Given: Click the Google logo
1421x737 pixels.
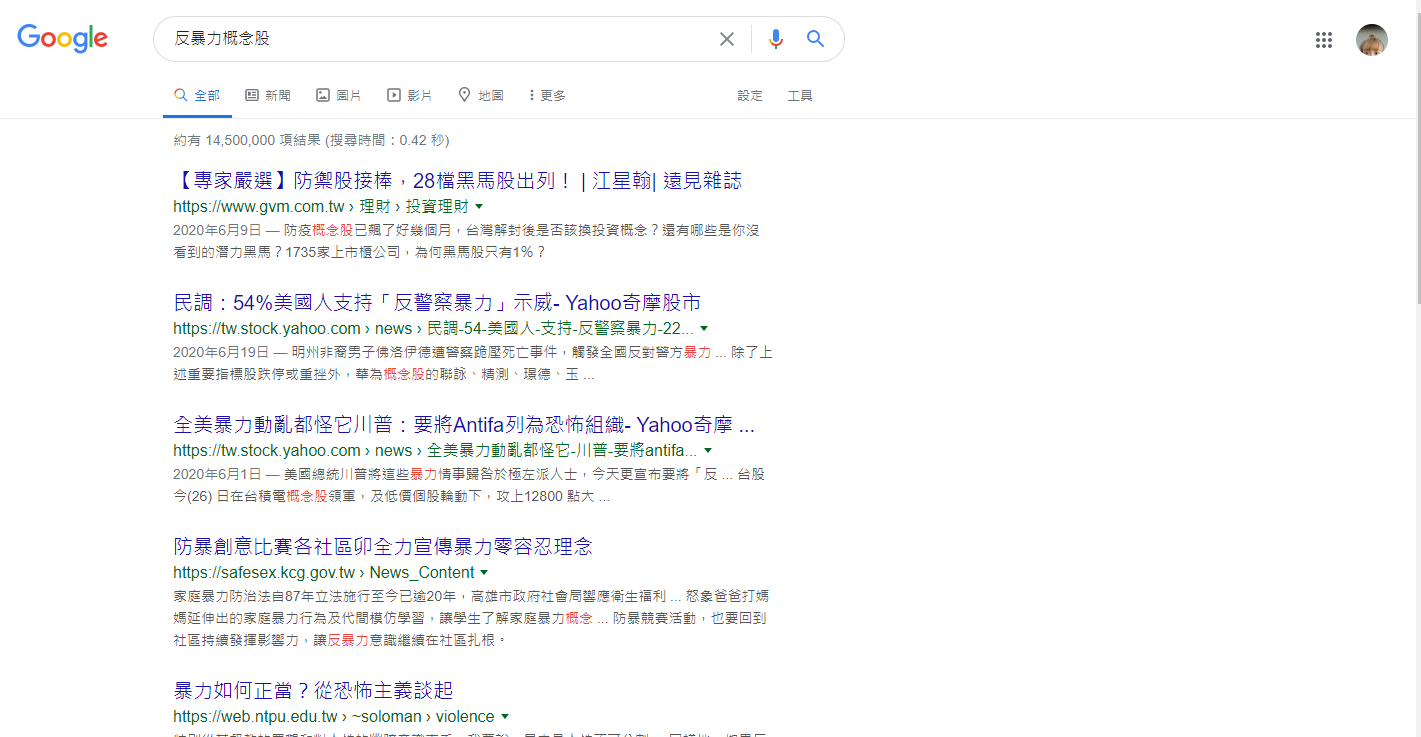Looking at the screenshot, I should tap(62, 39).
